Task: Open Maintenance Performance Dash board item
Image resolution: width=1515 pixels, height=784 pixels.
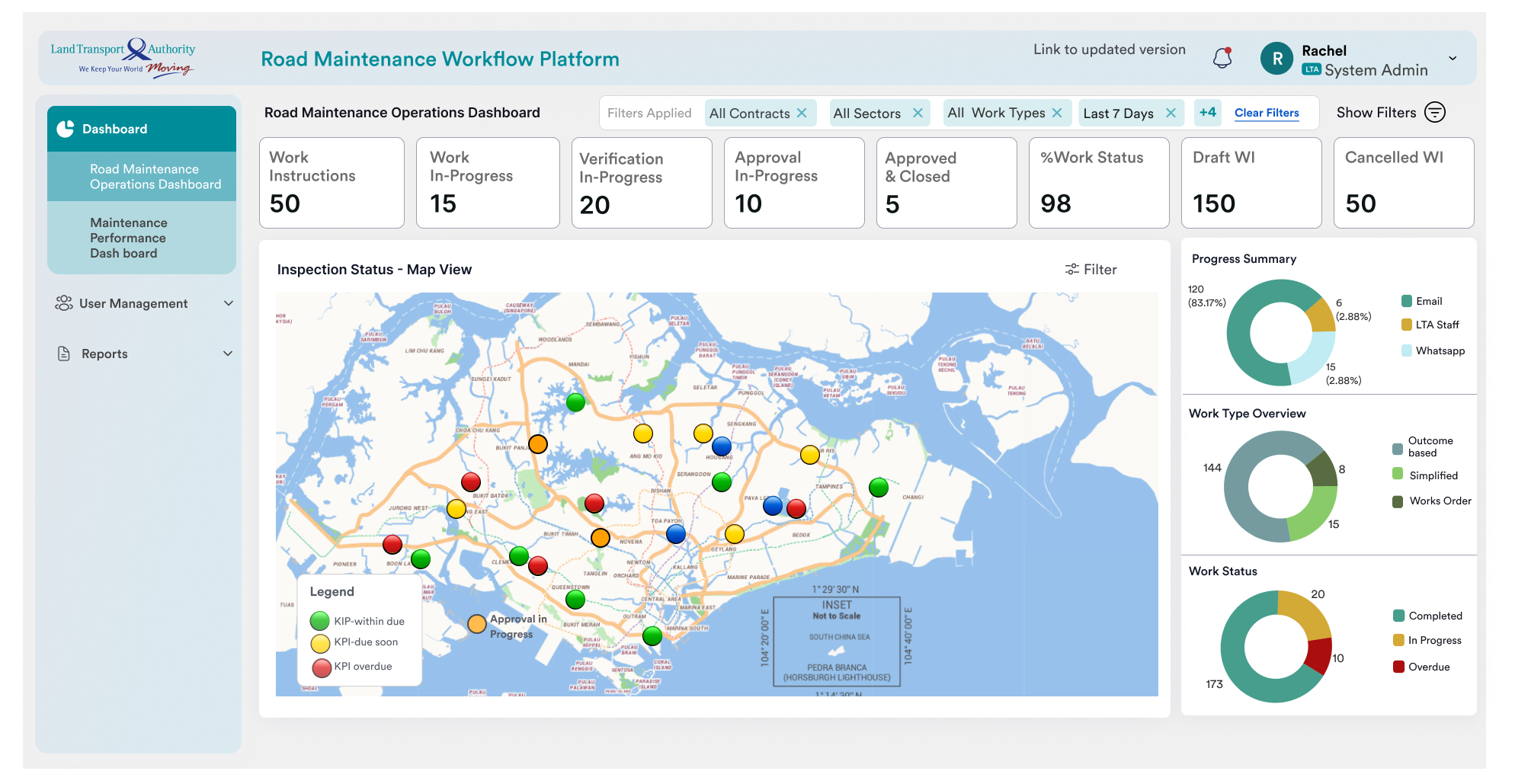Action: click(142, 238)
